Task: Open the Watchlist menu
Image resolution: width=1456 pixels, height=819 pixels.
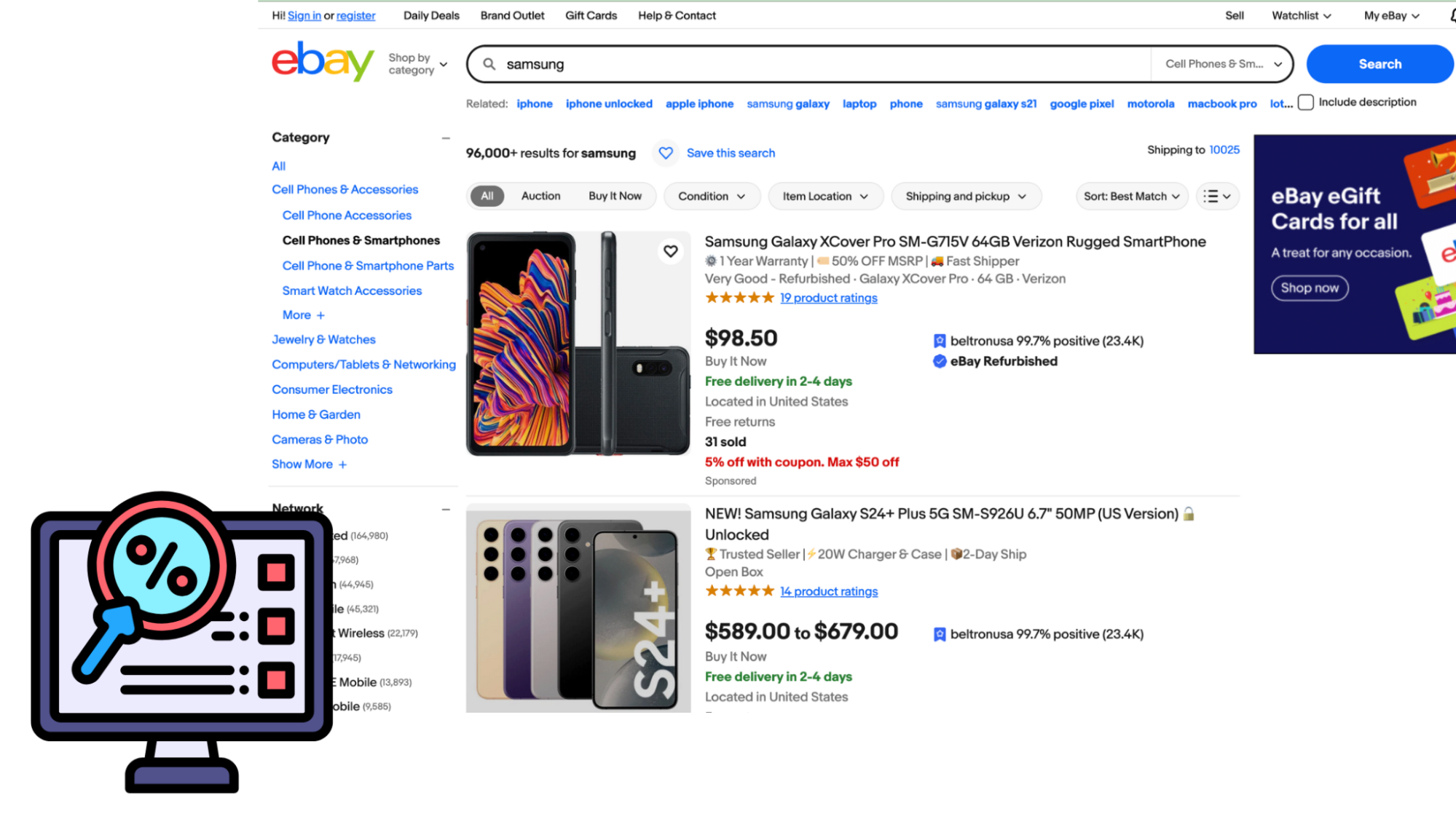Action: tap(1301, 15)
